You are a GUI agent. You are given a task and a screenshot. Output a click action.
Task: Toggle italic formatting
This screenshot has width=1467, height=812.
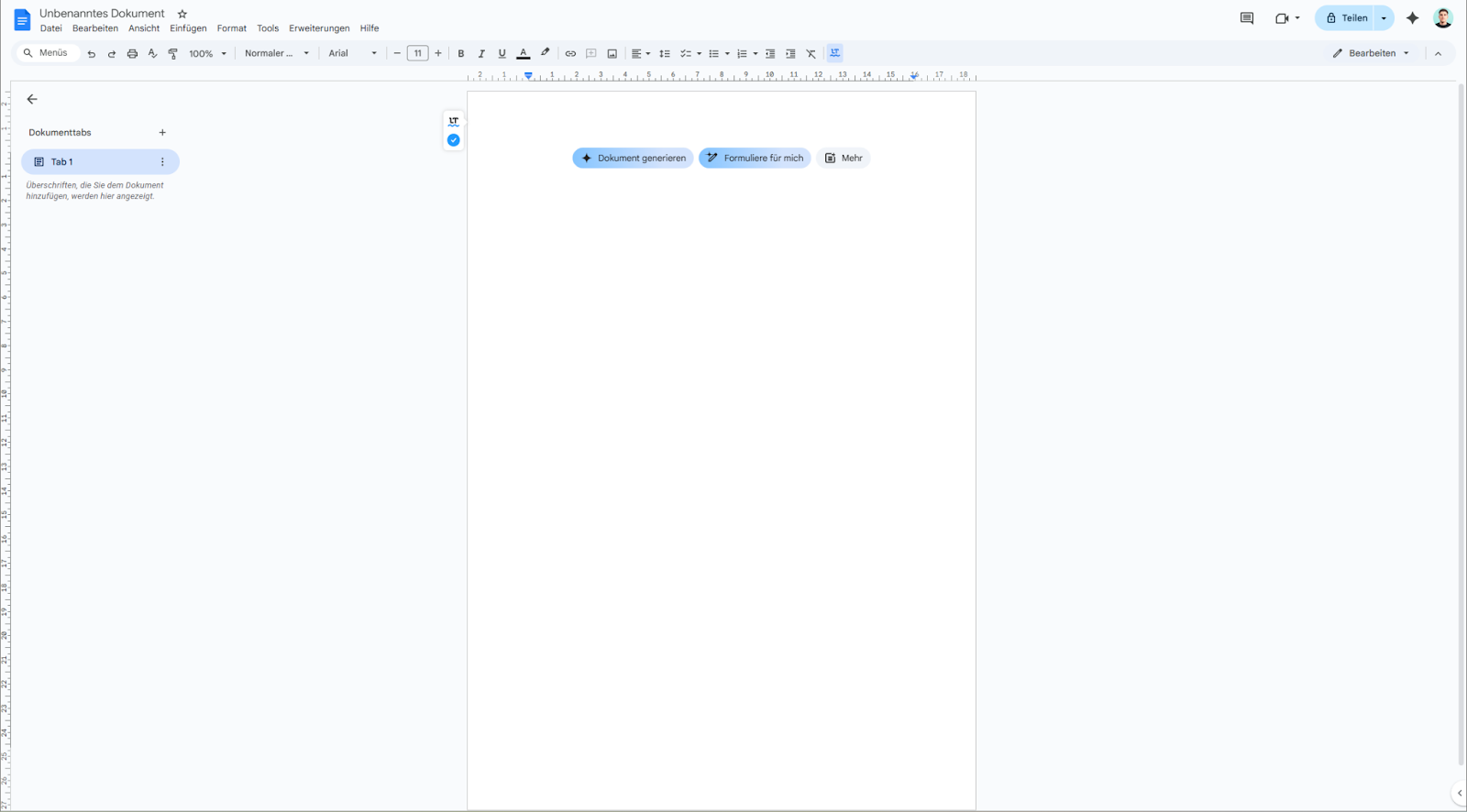tap(481, 54)
